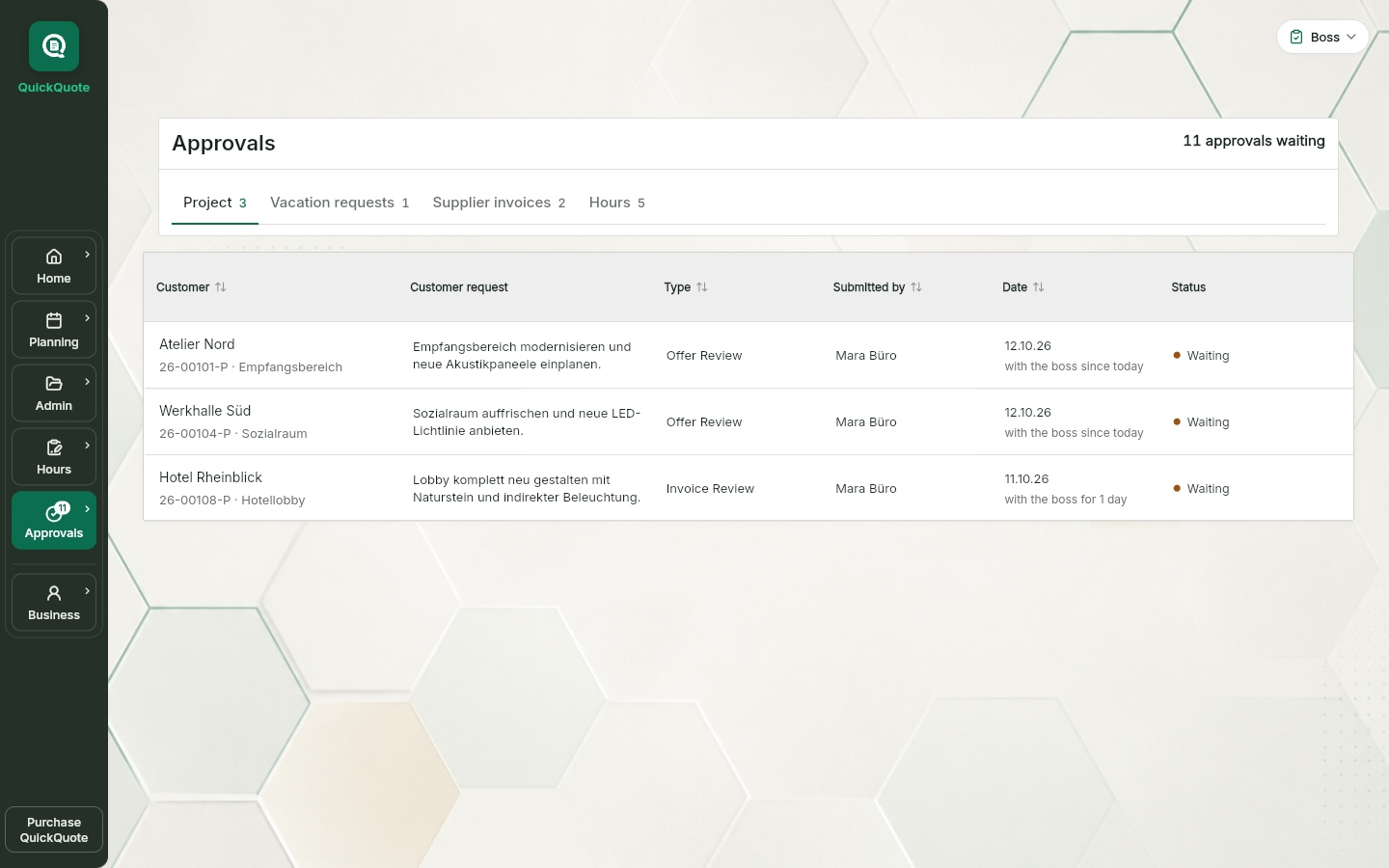Click the Approvals icon with 11 badge
The image size is (1389, 868).
click(57, 511)
